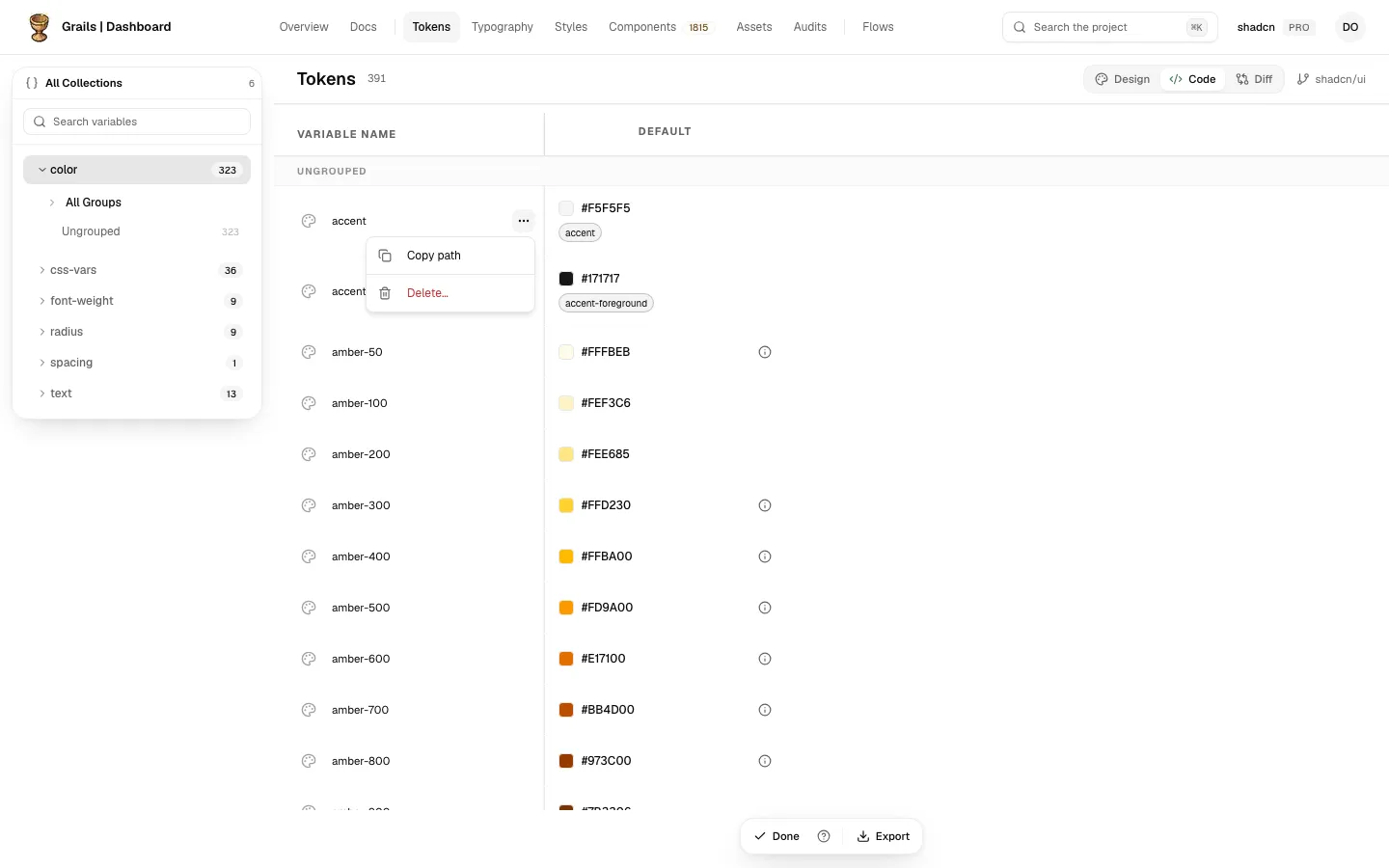Collapse the color collection
Image resolution: width=1389 pixels, height=868 pixels.
coord(41,170)
